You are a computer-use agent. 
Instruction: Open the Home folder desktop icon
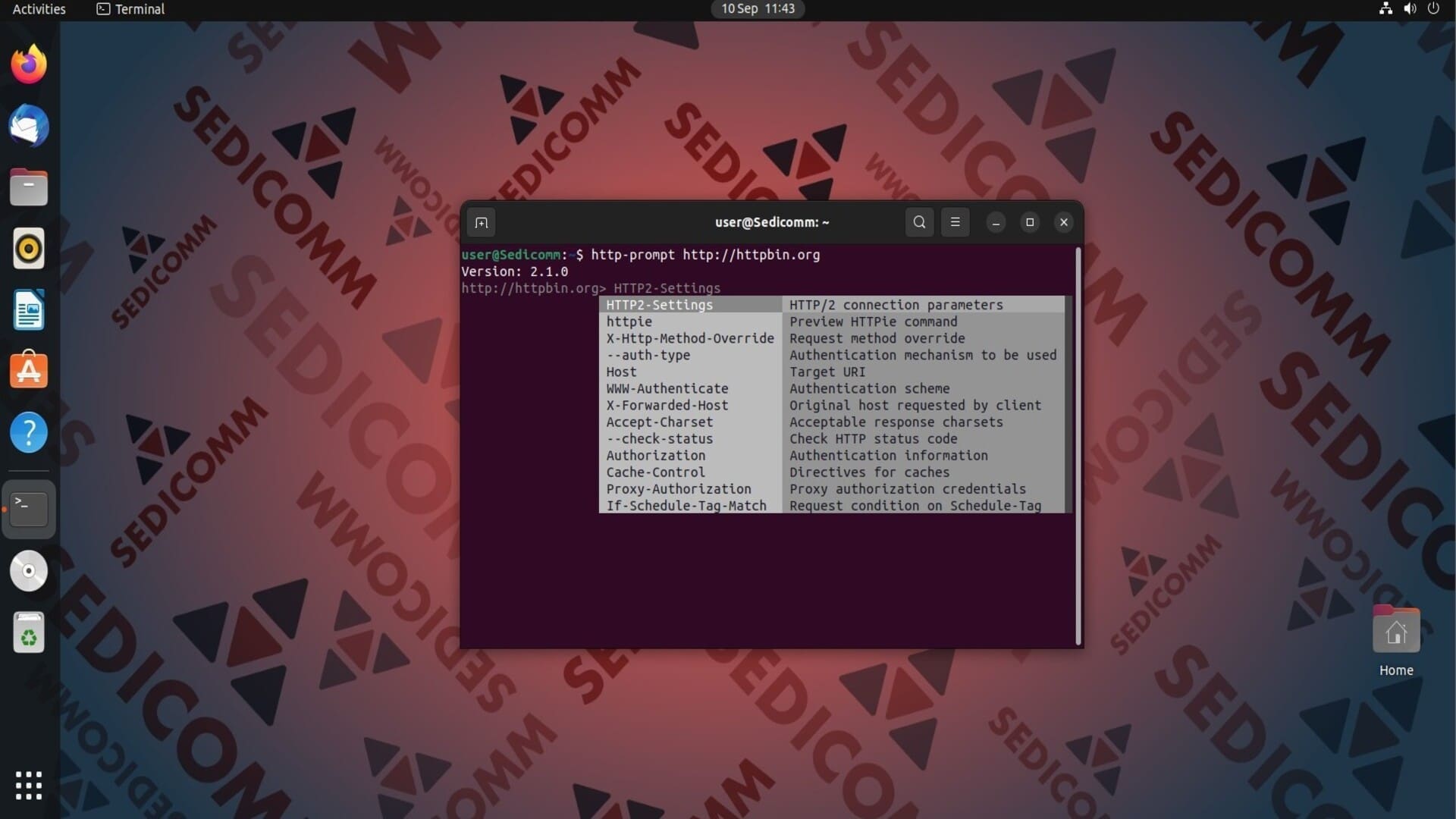[x=1396, y=642]
